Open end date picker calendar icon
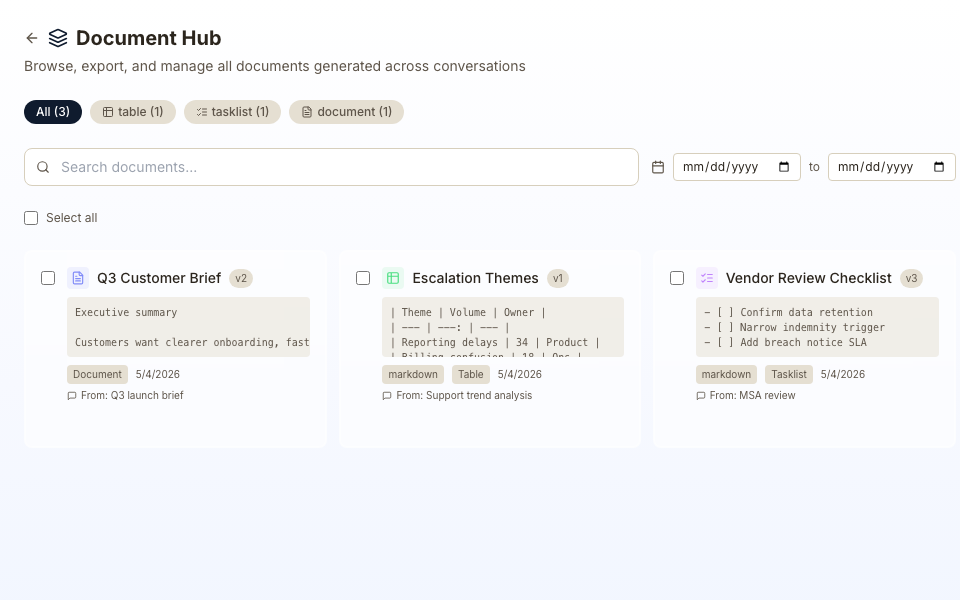 coord(939,167)
